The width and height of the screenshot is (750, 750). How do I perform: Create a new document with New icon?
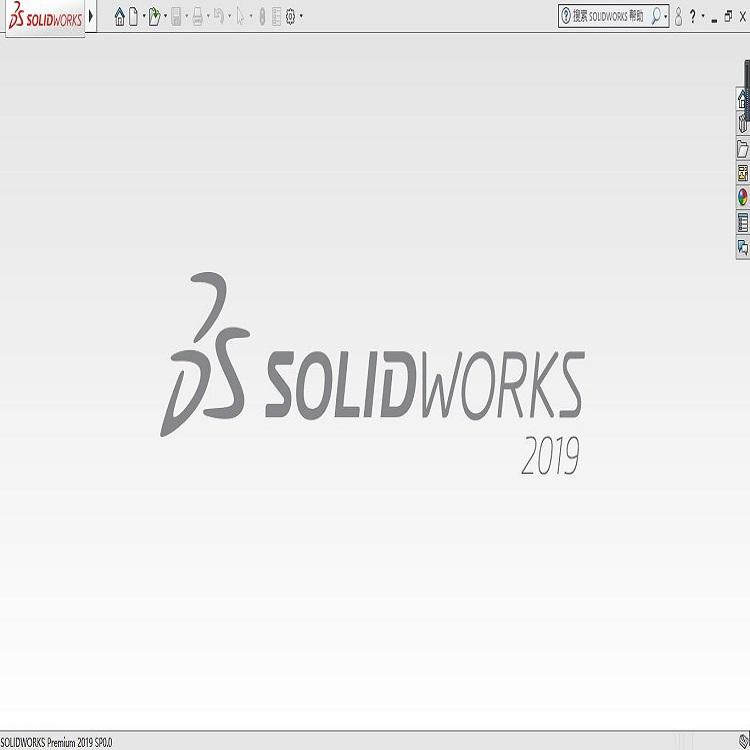click(x=134, y=16)
